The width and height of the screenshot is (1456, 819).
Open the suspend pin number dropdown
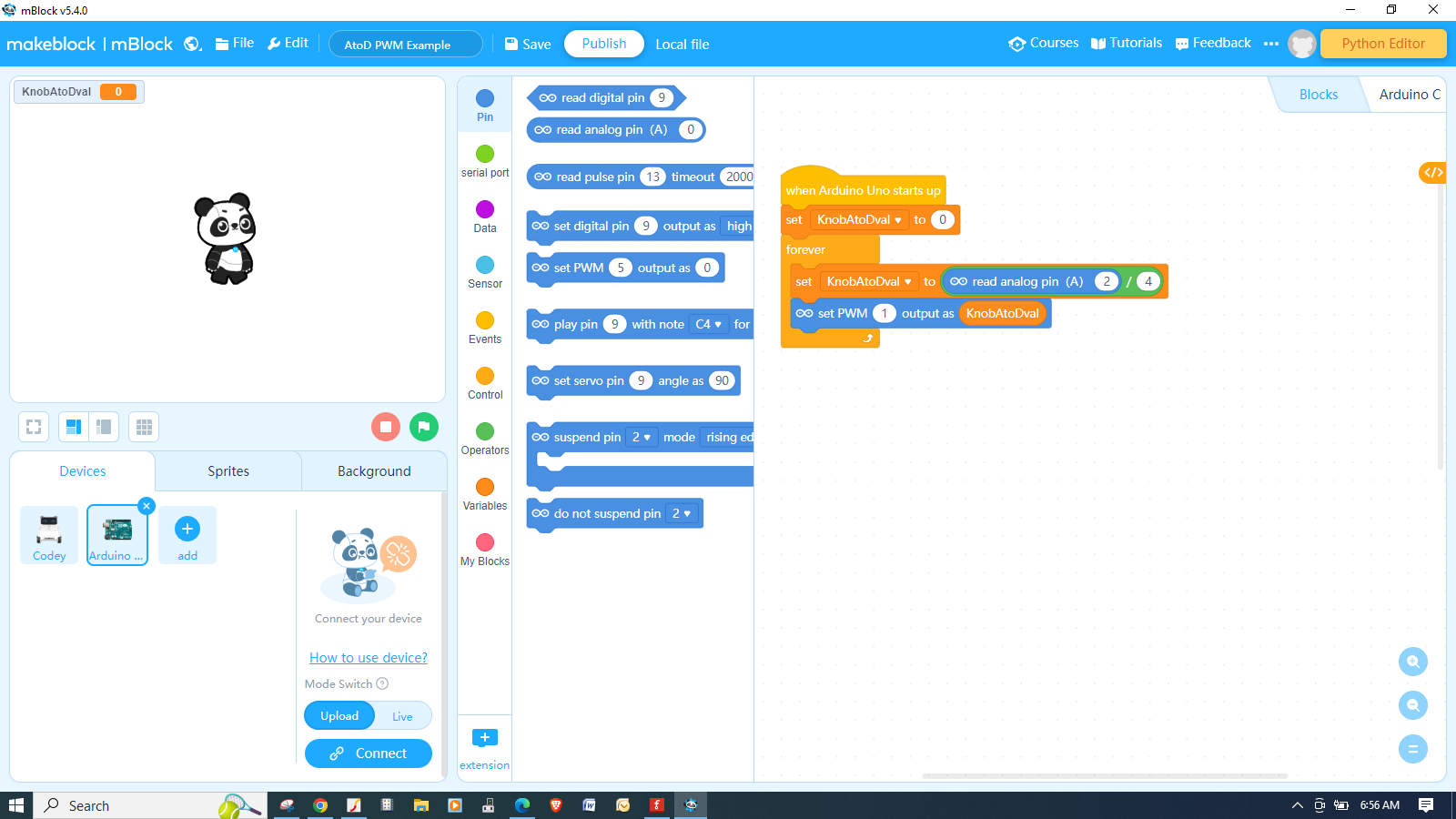[642, 437]
